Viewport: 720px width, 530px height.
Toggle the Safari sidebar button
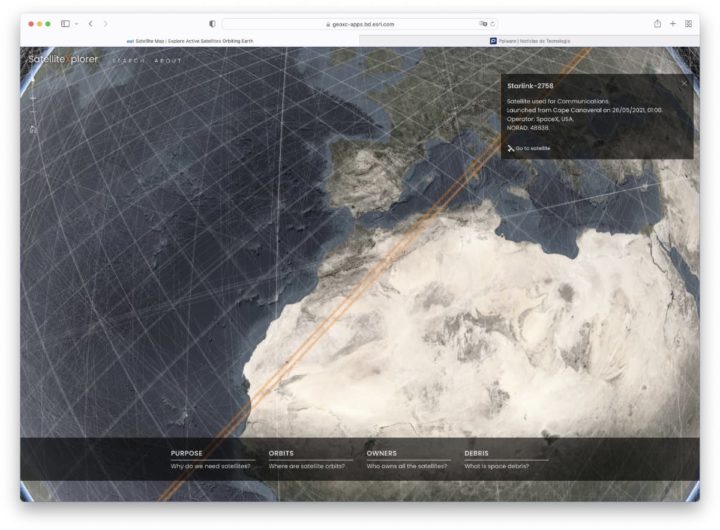coord(65,23)
